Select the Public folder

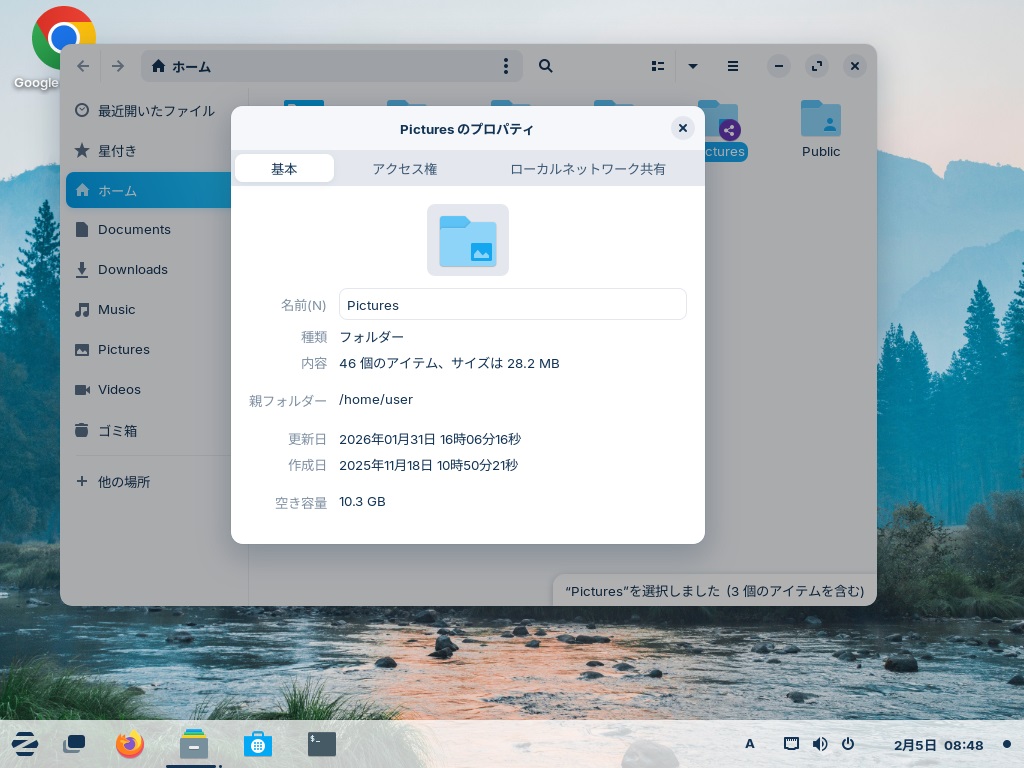[x=821, y=128]
